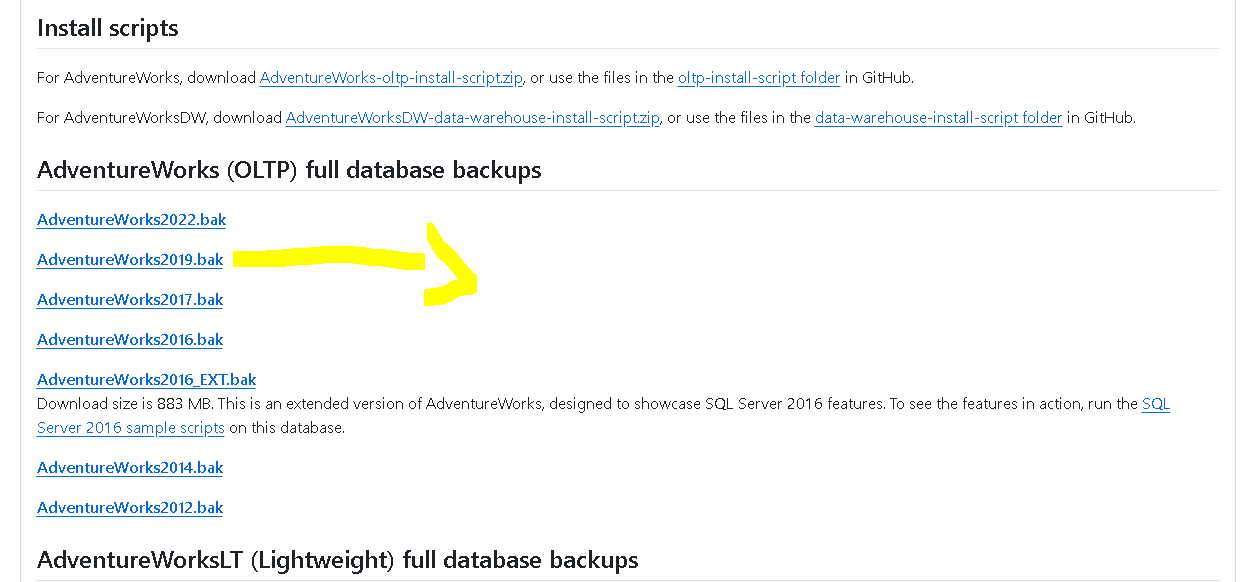Screen dimensions: 1254x582
Task: Click the AdventureWorks (OLTP) full database backups heading
Action: (x=289, y=170)
